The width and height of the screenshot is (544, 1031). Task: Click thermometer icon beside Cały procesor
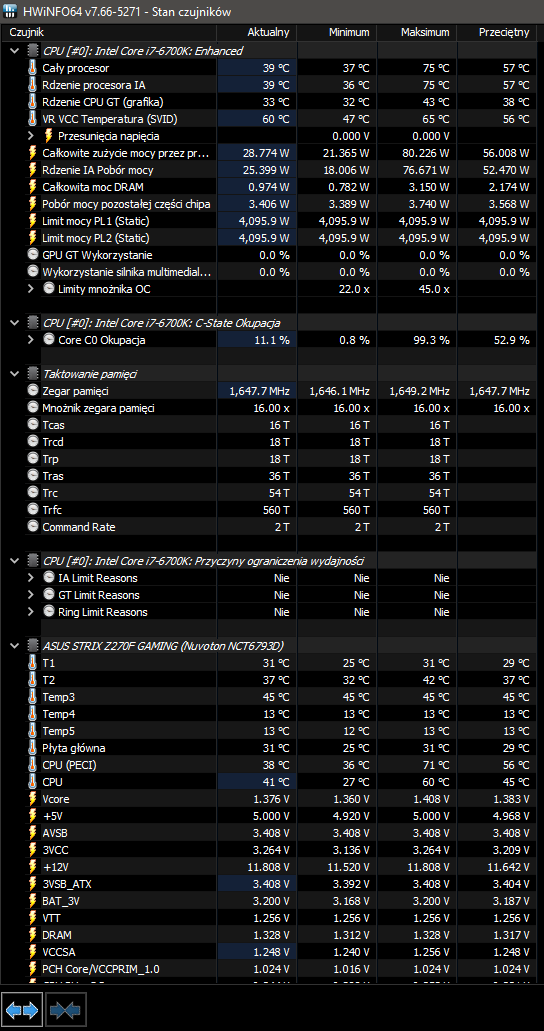(x=33, y=68)
